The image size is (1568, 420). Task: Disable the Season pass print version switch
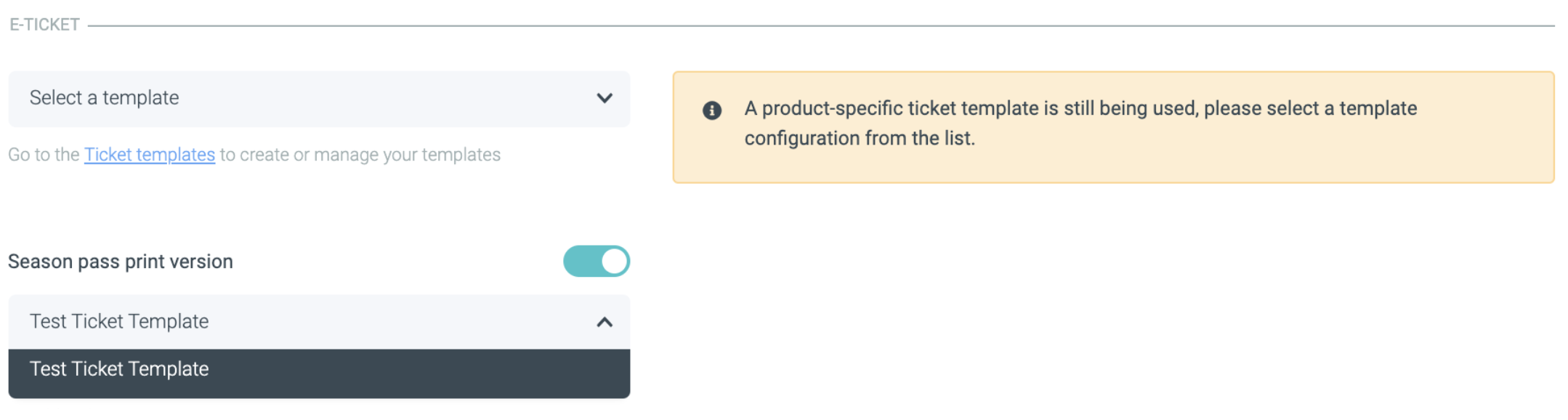(596, 262)
